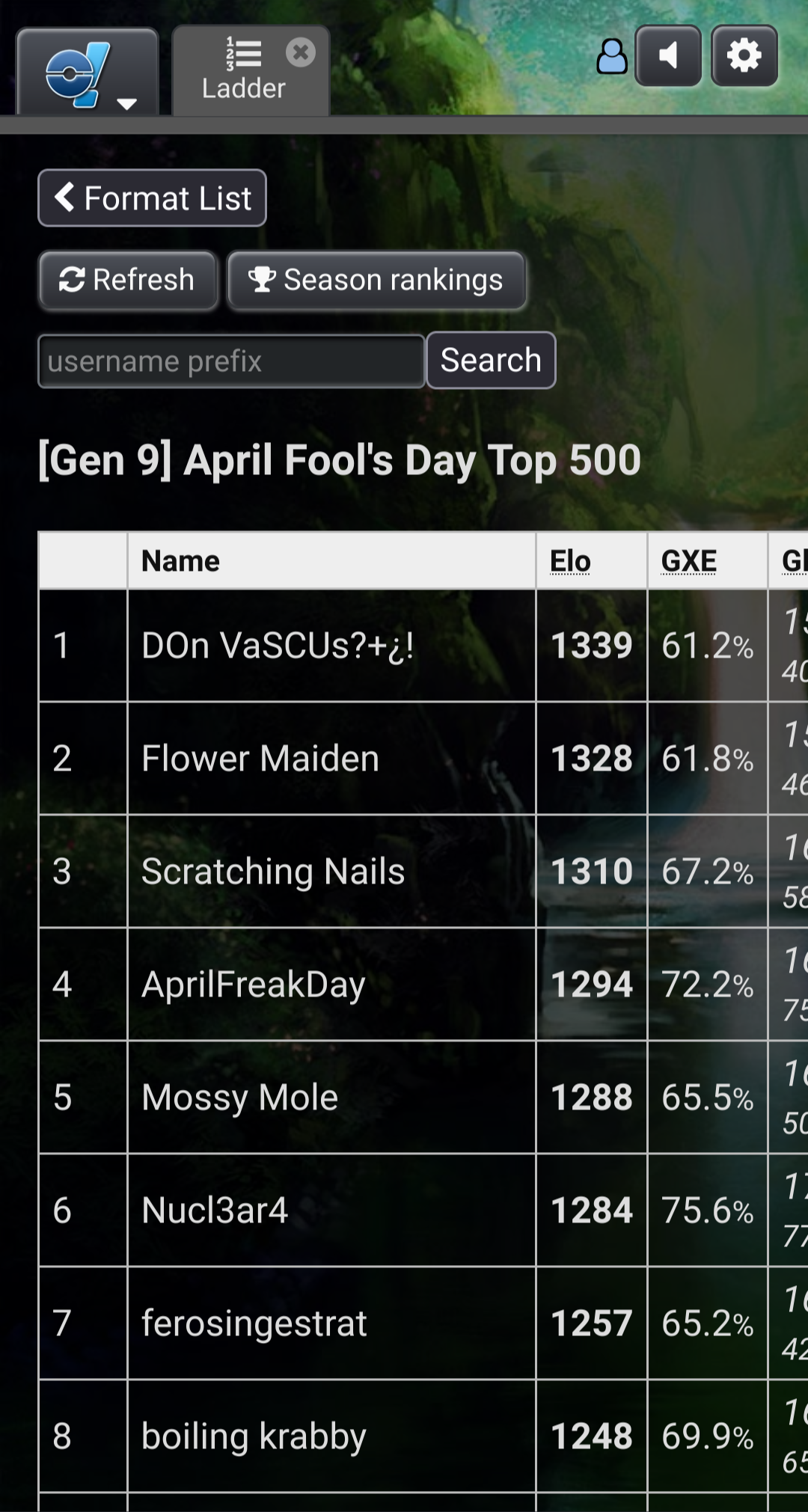Click the Search button
808x1512 pixels.
[x=491, y=361]
